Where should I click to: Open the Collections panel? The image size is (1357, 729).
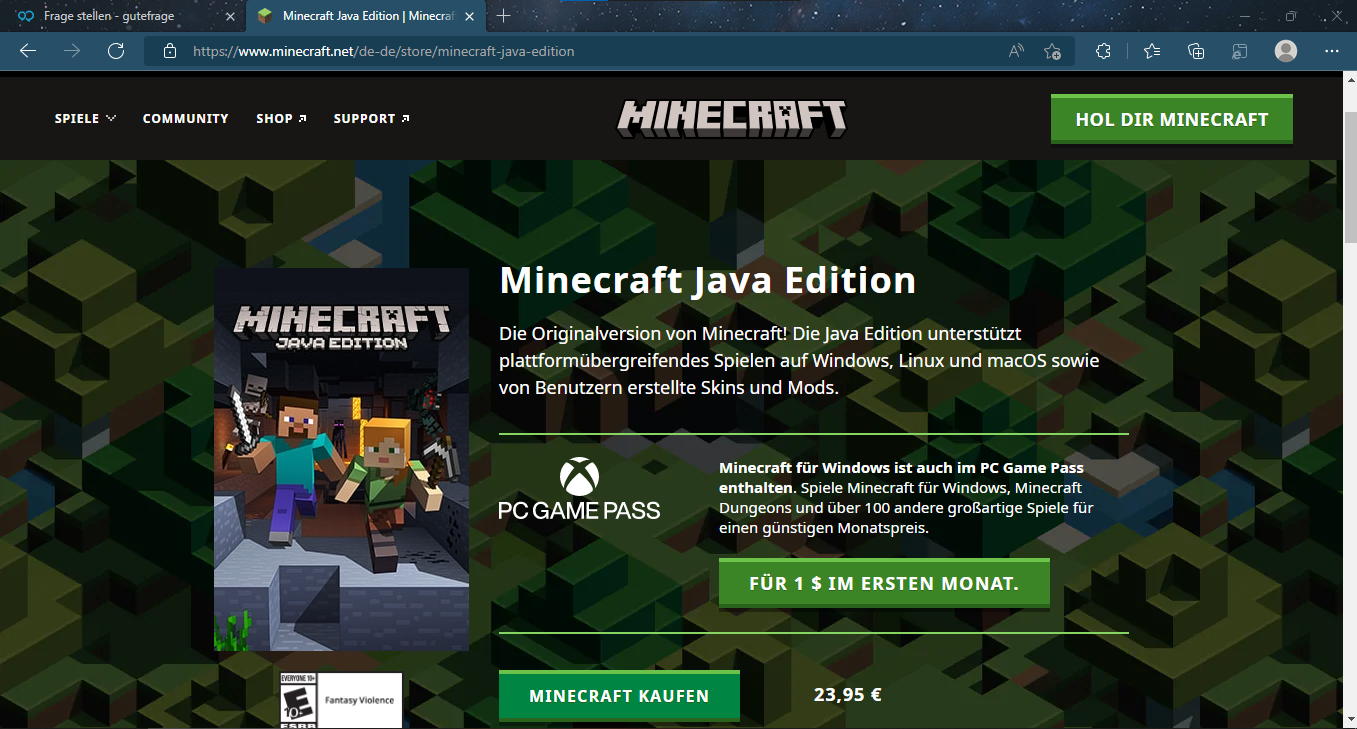pyautogui.click(x=1196, y=51)
